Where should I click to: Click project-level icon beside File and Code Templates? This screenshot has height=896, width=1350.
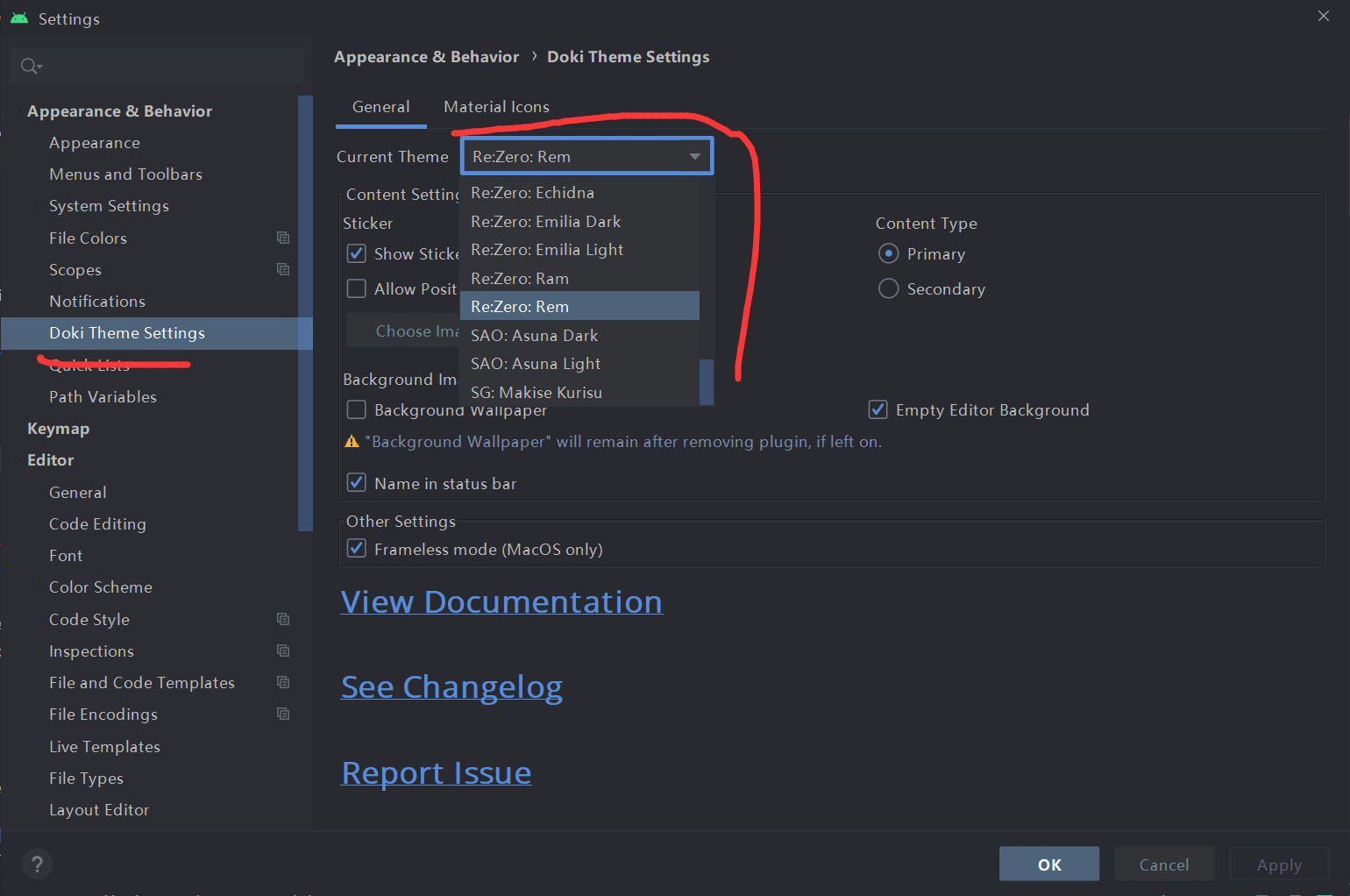pyautogui.click(x=283, y=682)
